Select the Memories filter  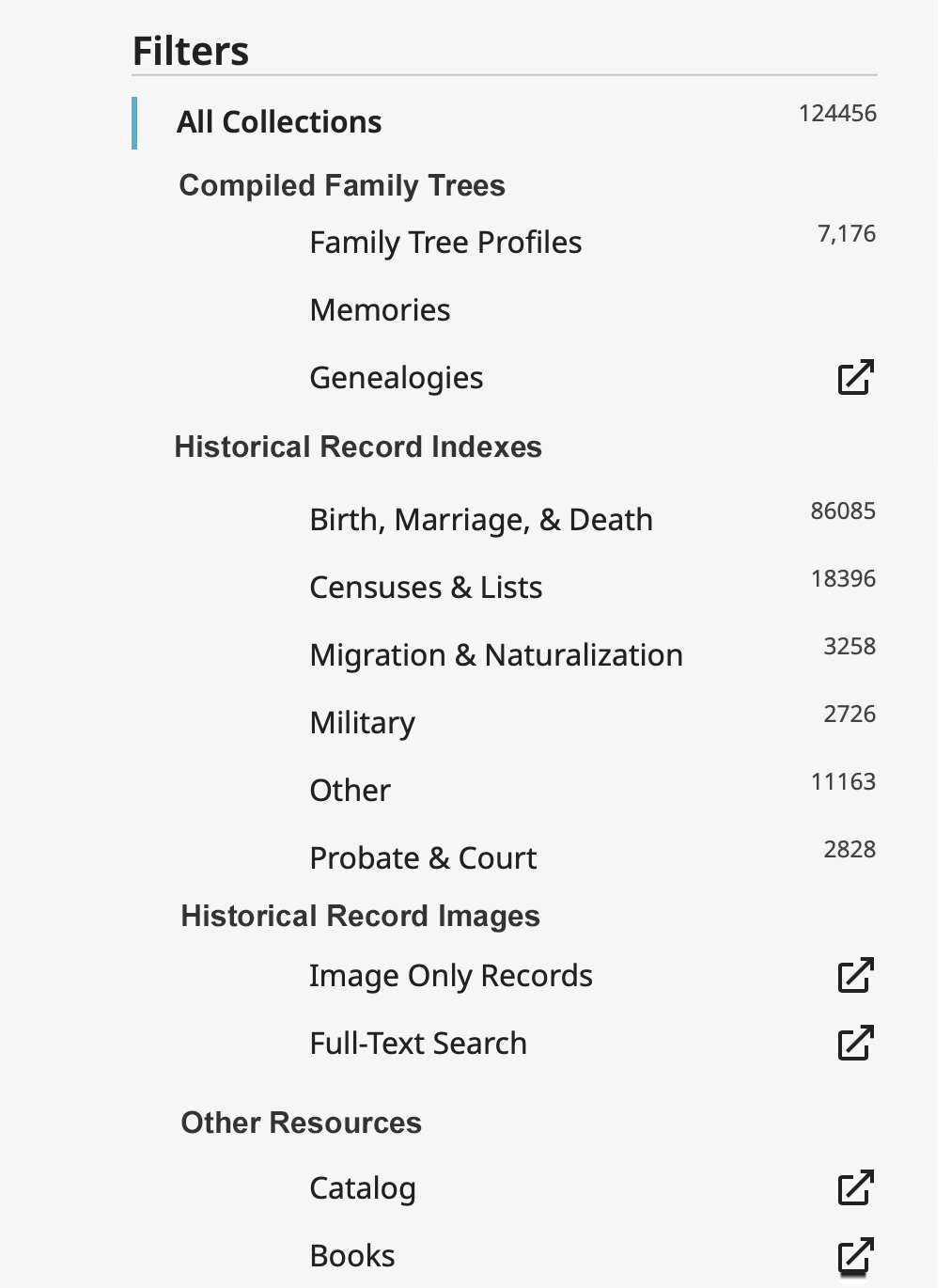click(x=380, y=310)
